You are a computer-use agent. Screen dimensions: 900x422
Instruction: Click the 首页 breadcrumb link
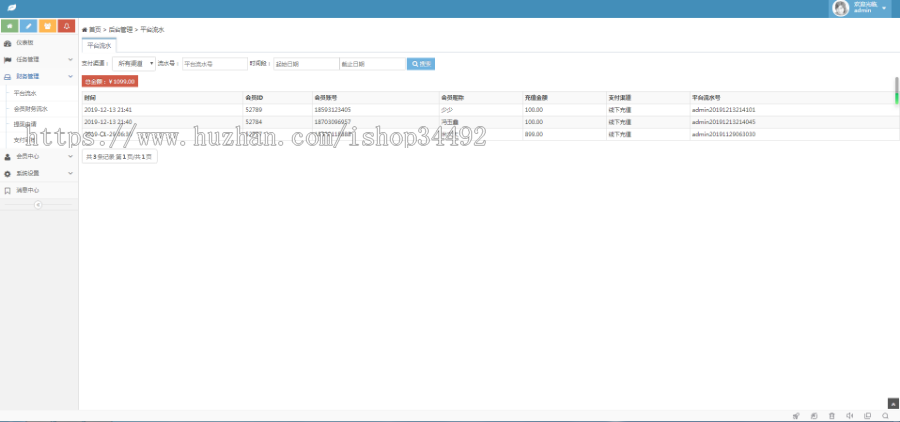point(95,30)
